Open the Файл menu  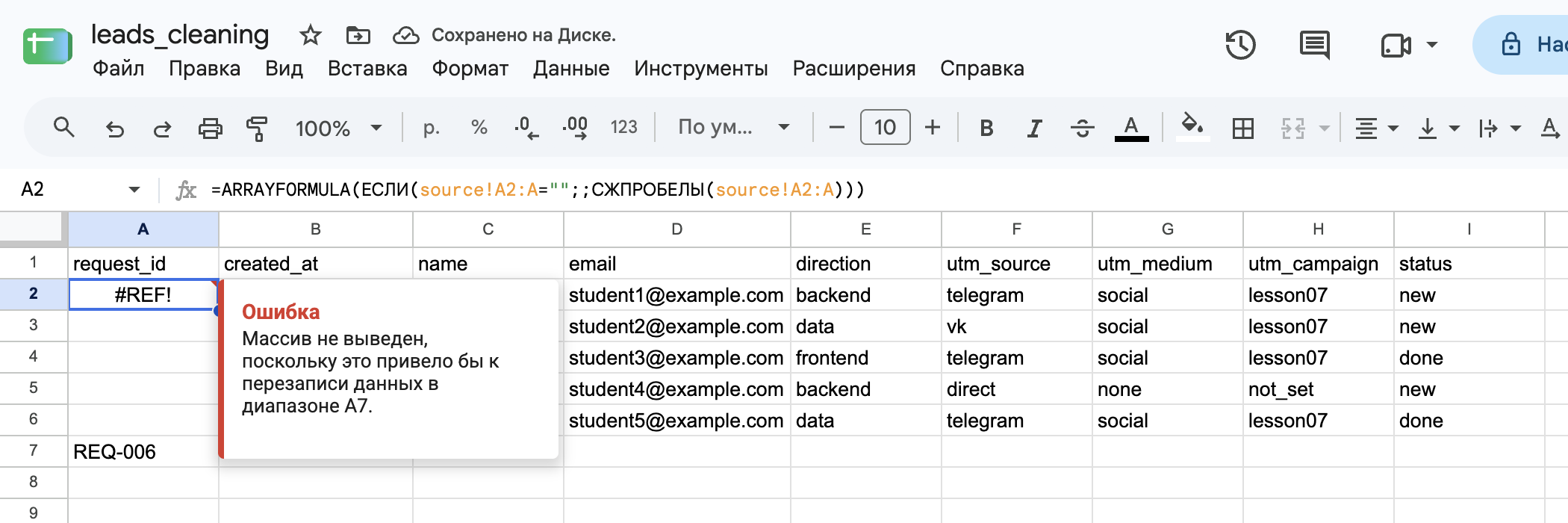coord(118,69)
